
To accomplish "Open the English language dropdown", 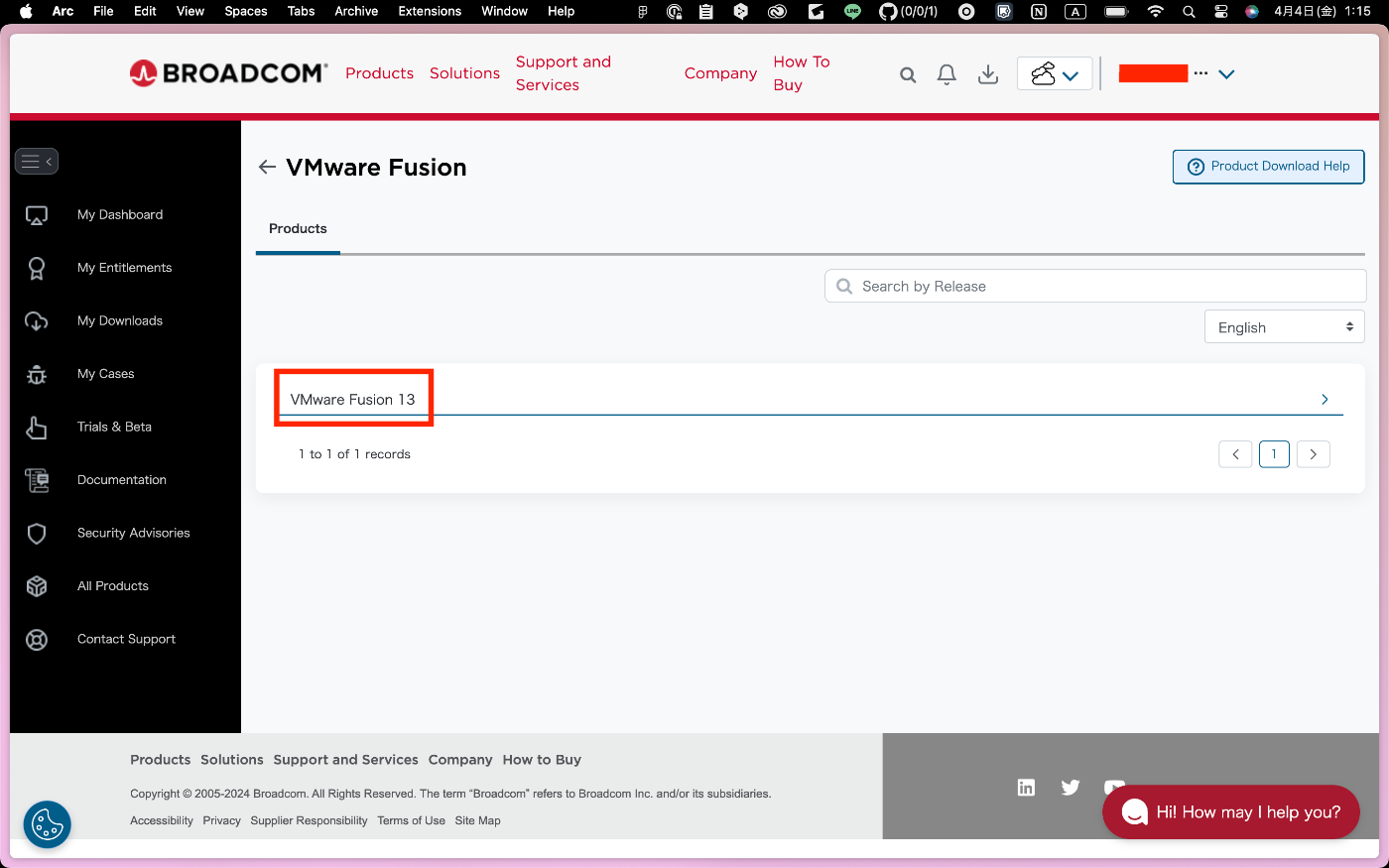I will [x=1285, y=327].
